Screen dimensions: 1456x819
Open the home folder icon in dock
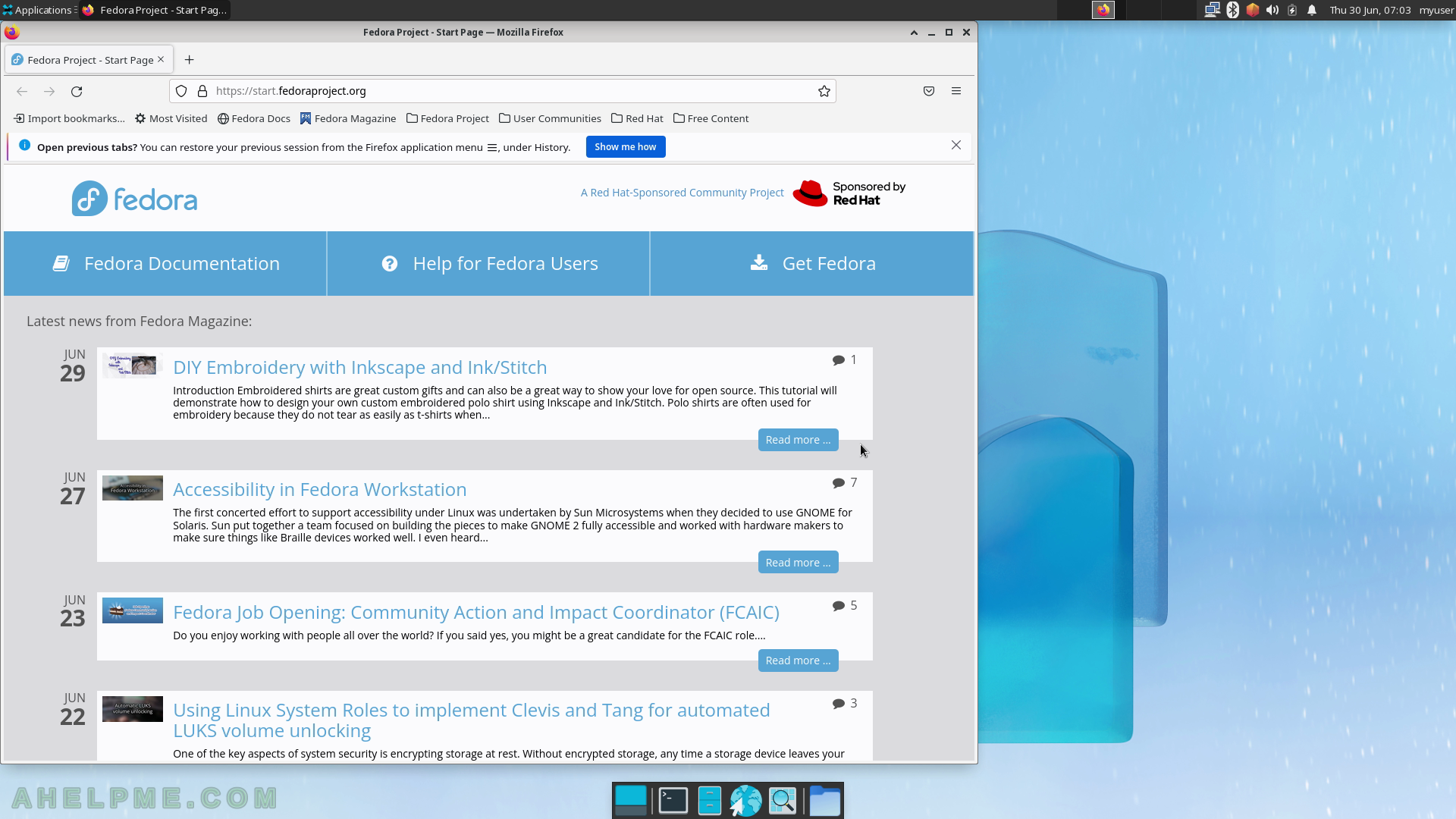pos(825,801)
